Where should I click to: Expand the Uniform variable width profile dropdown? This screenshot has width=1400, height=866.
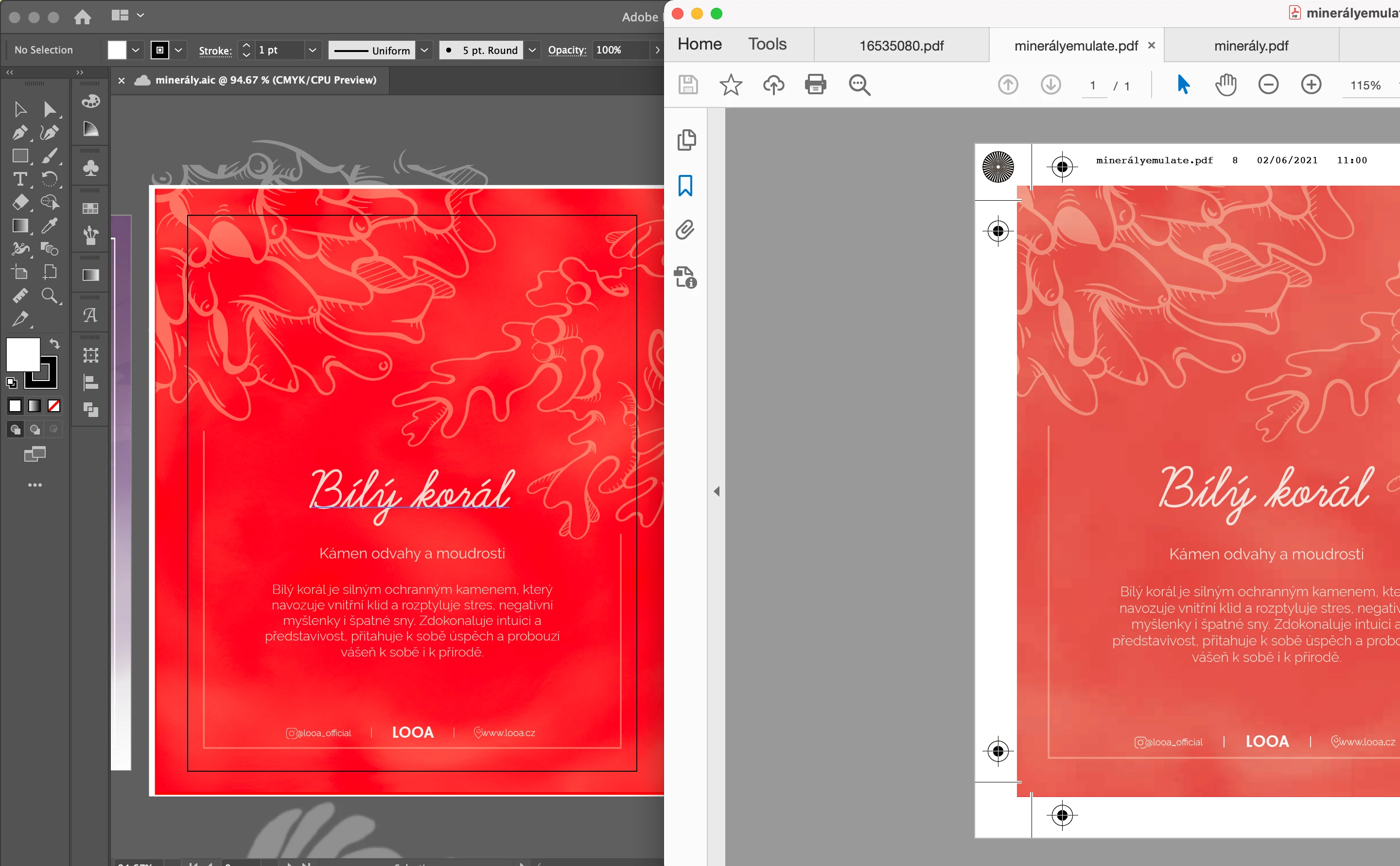pos(424,50)
